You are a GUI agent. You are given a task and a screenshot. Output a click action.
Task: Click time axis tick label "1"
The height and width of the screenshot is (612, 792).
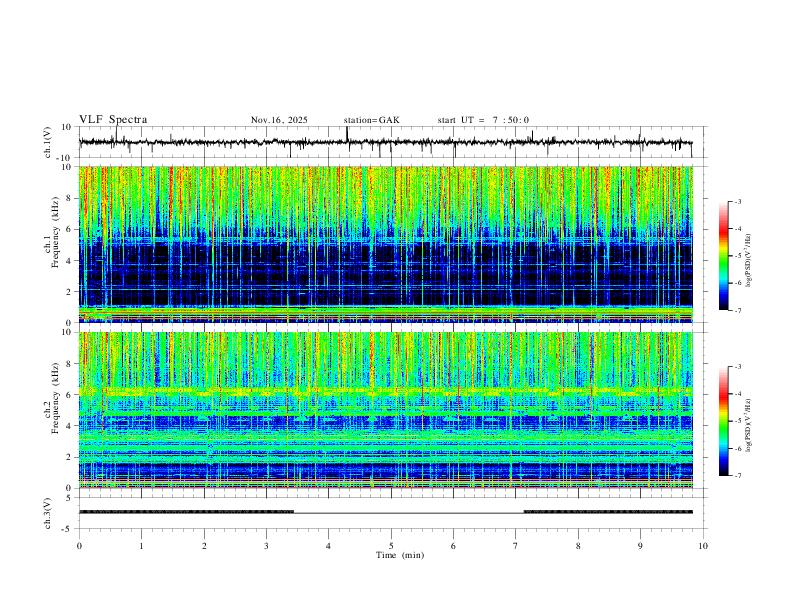point(141,546)
